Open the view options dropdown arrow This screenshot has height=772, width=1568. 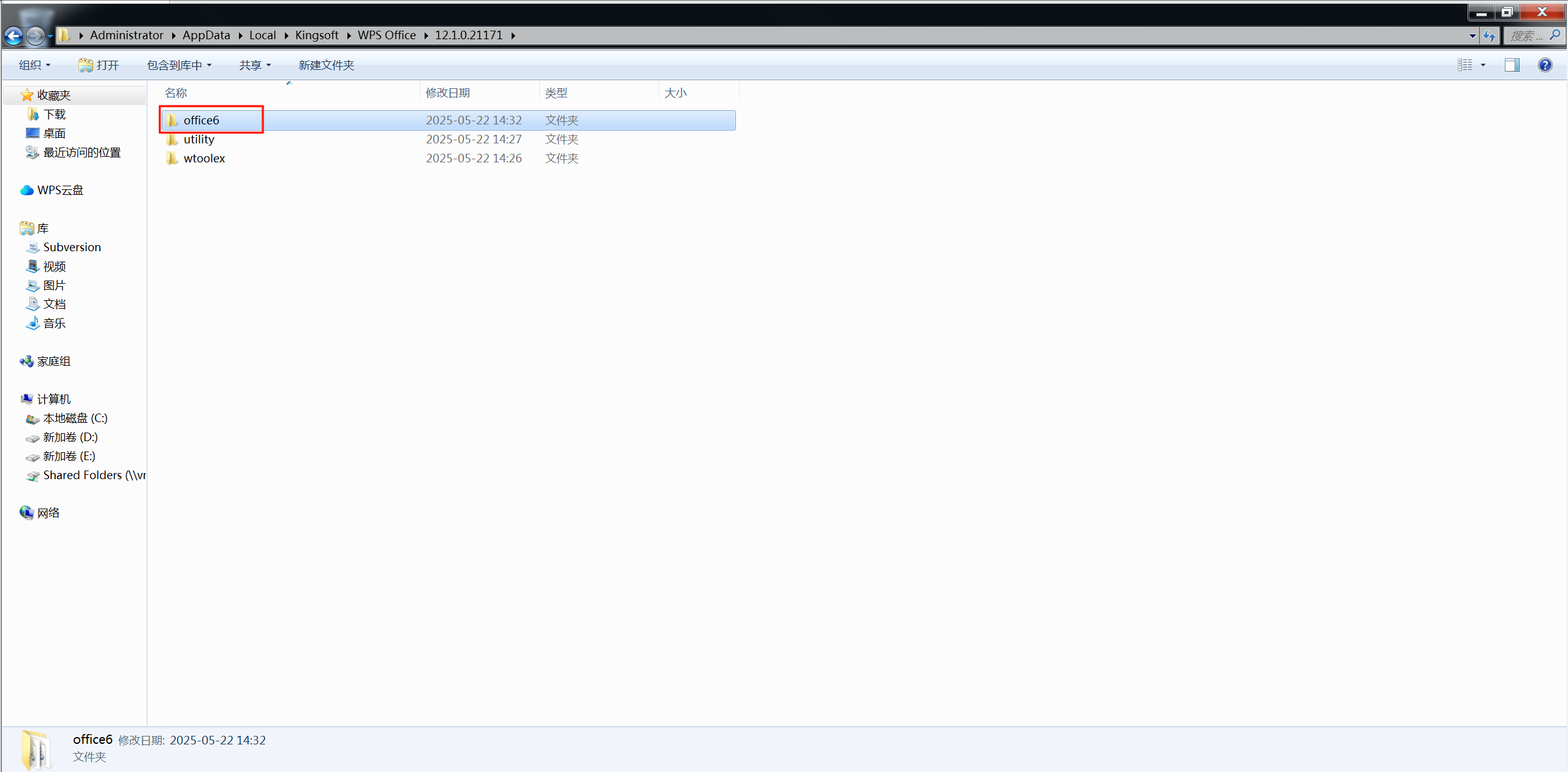[1483, 65]
